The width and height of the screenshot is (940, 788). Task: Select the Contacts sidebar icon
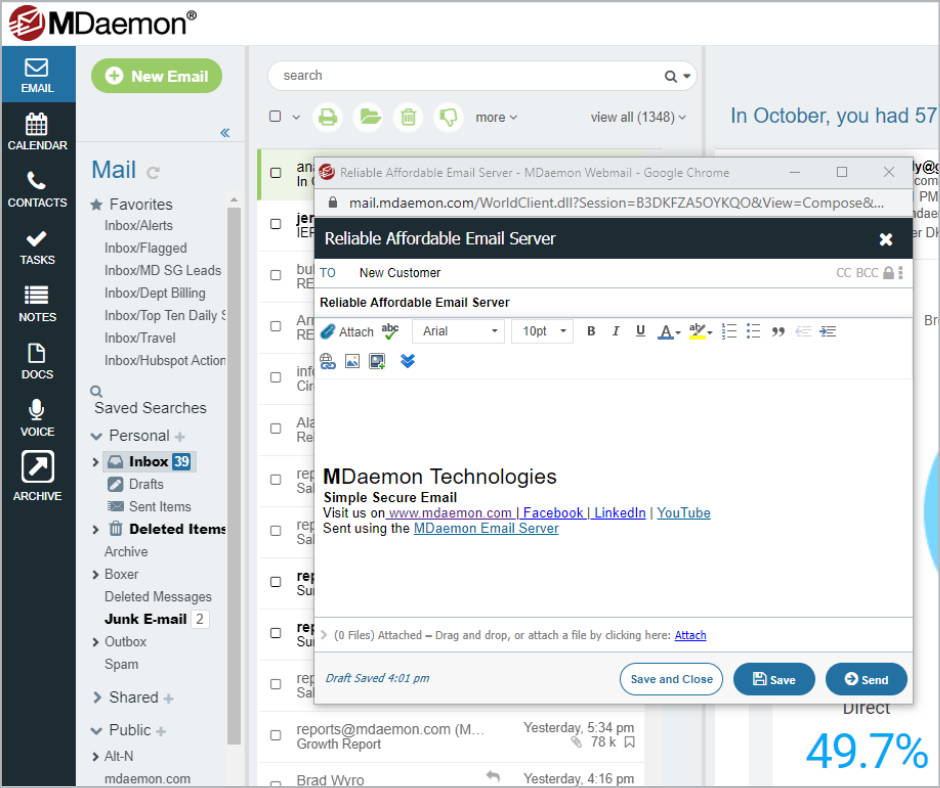pyautogui.click(x=37, y=189)
